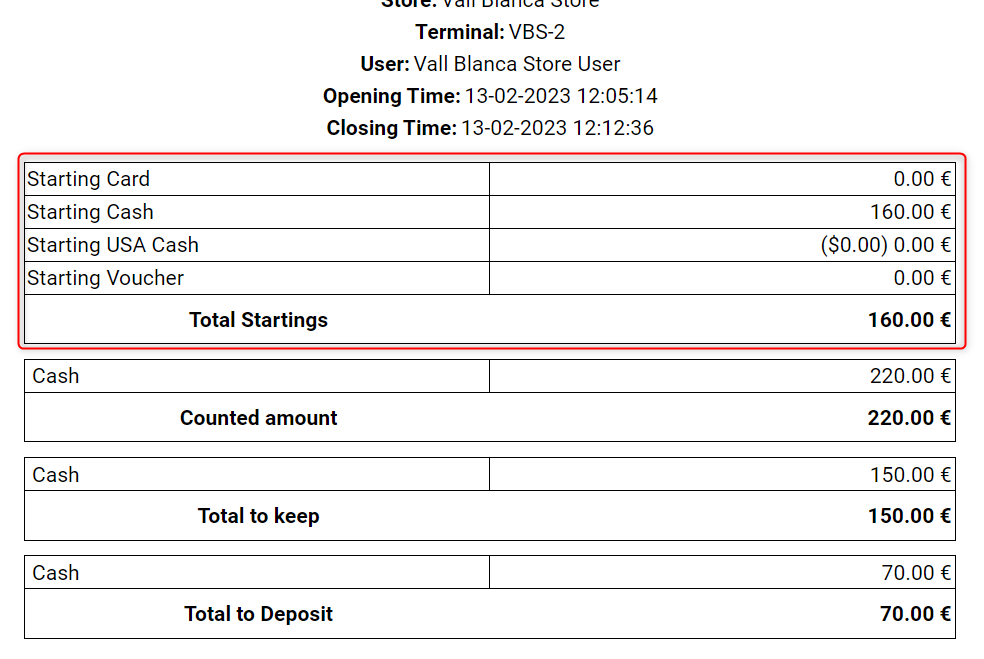Select the User Vall Blanca Store User text
The width and height of the screenshot is (984, 659).
click(x=490, y=64)
